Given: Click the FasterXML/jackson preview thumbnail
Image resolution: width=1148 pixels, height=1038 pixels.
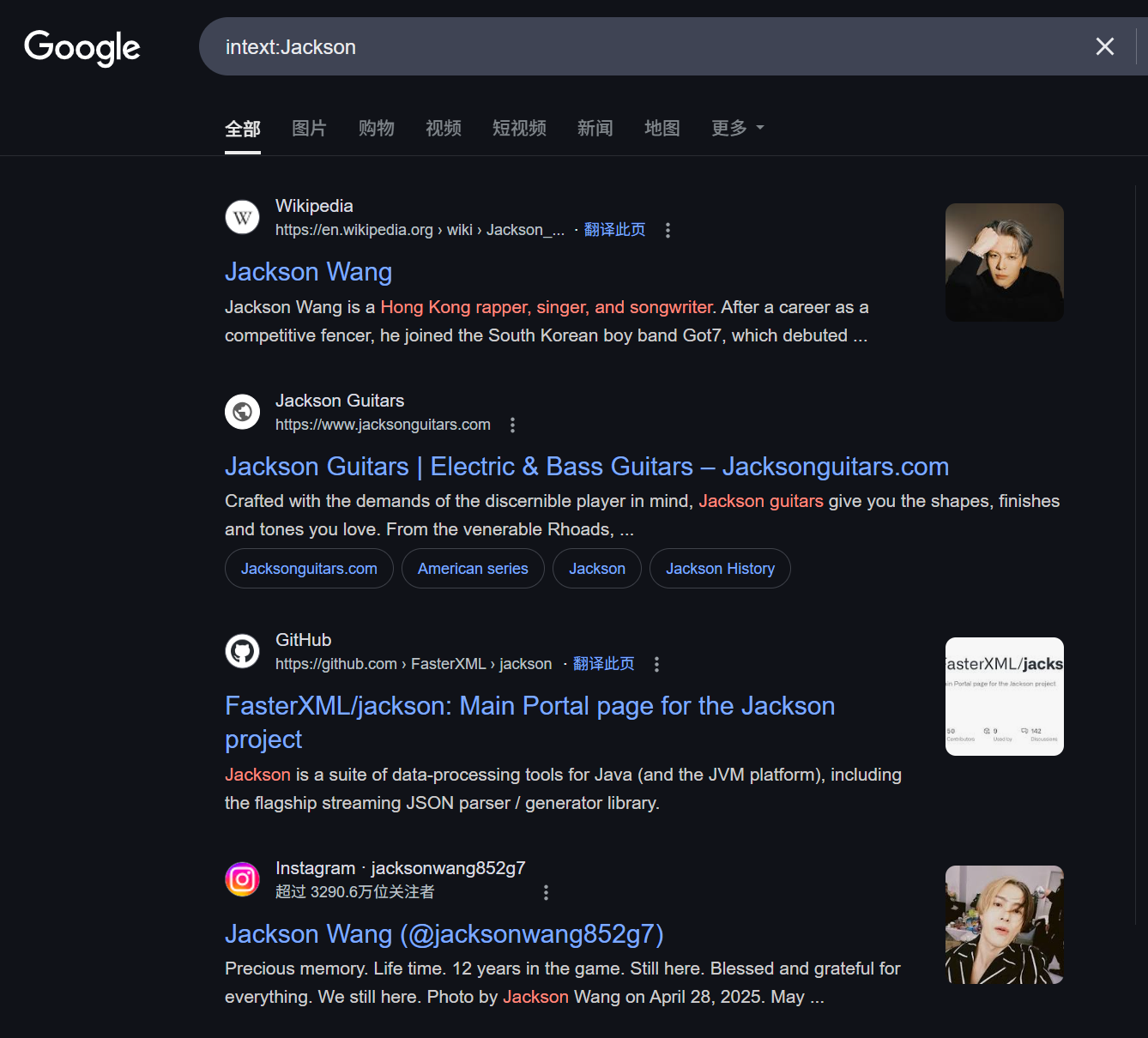Looking at the screenshot, I should [1005, 697].
